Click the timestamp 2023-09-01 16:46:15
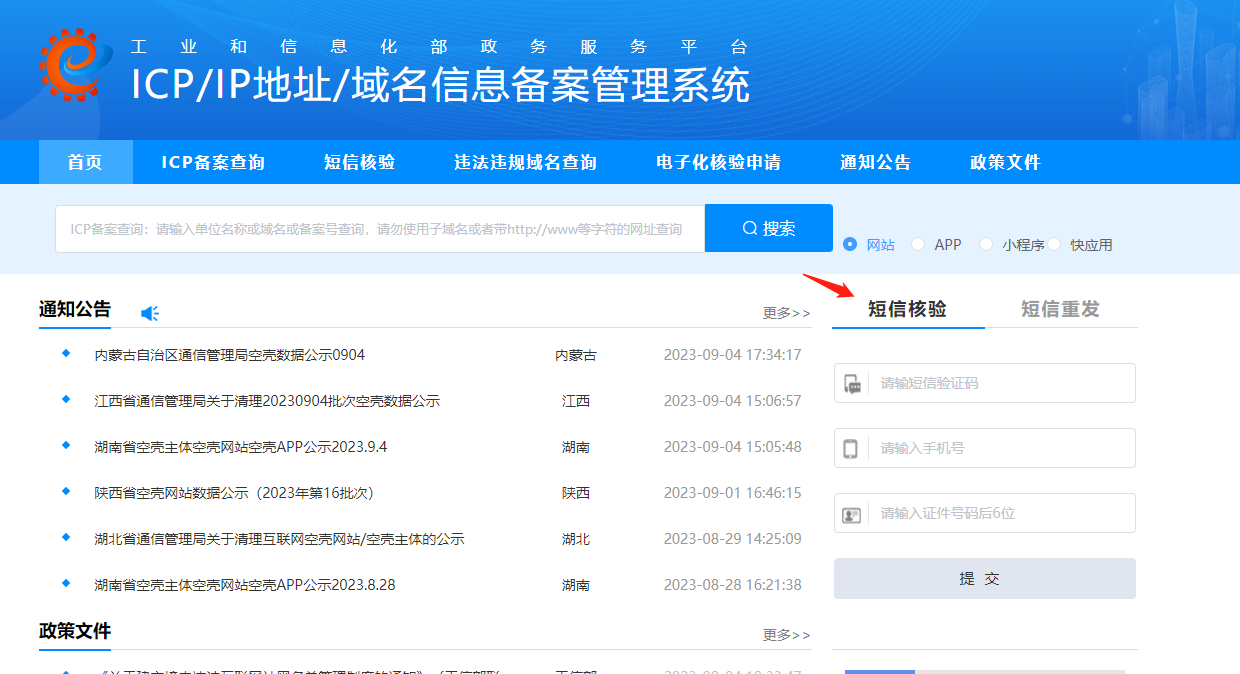The width and height of the screenshot is (1240, 674). pyautogui.click(x=733, y=493)
